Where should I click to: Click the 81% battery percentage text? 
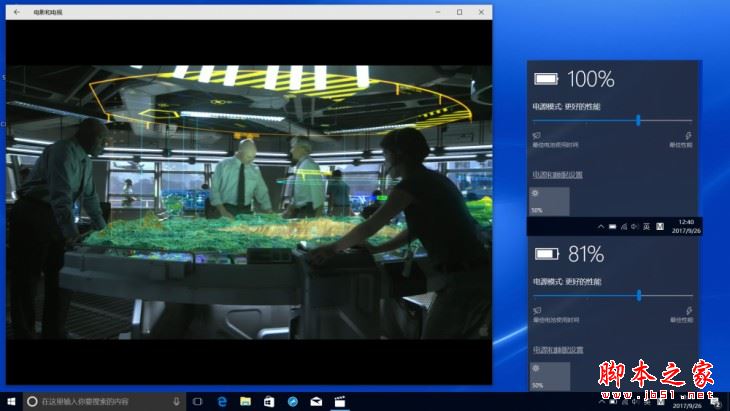(586, 254)
